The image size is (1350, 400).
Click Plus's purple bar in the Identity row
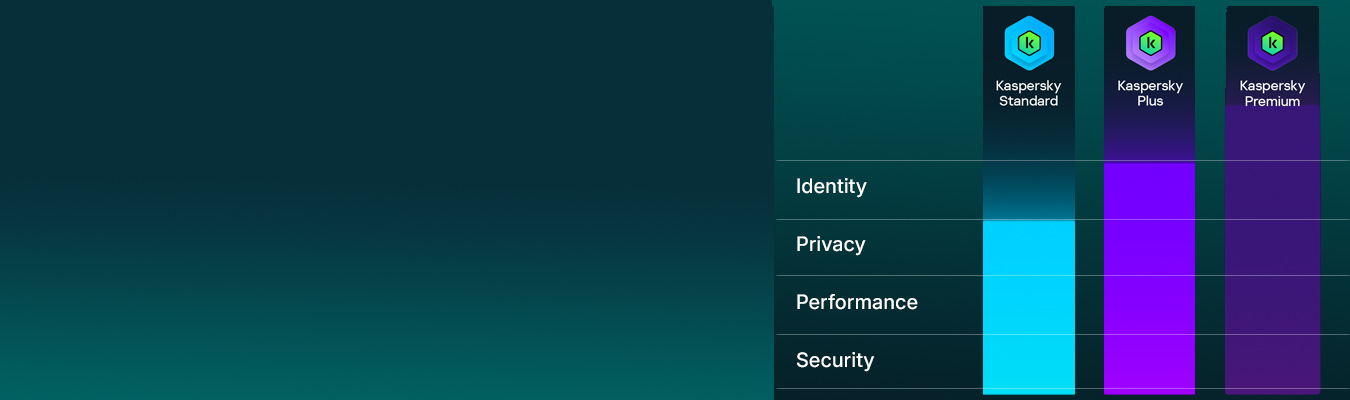tap(1150, 190)
